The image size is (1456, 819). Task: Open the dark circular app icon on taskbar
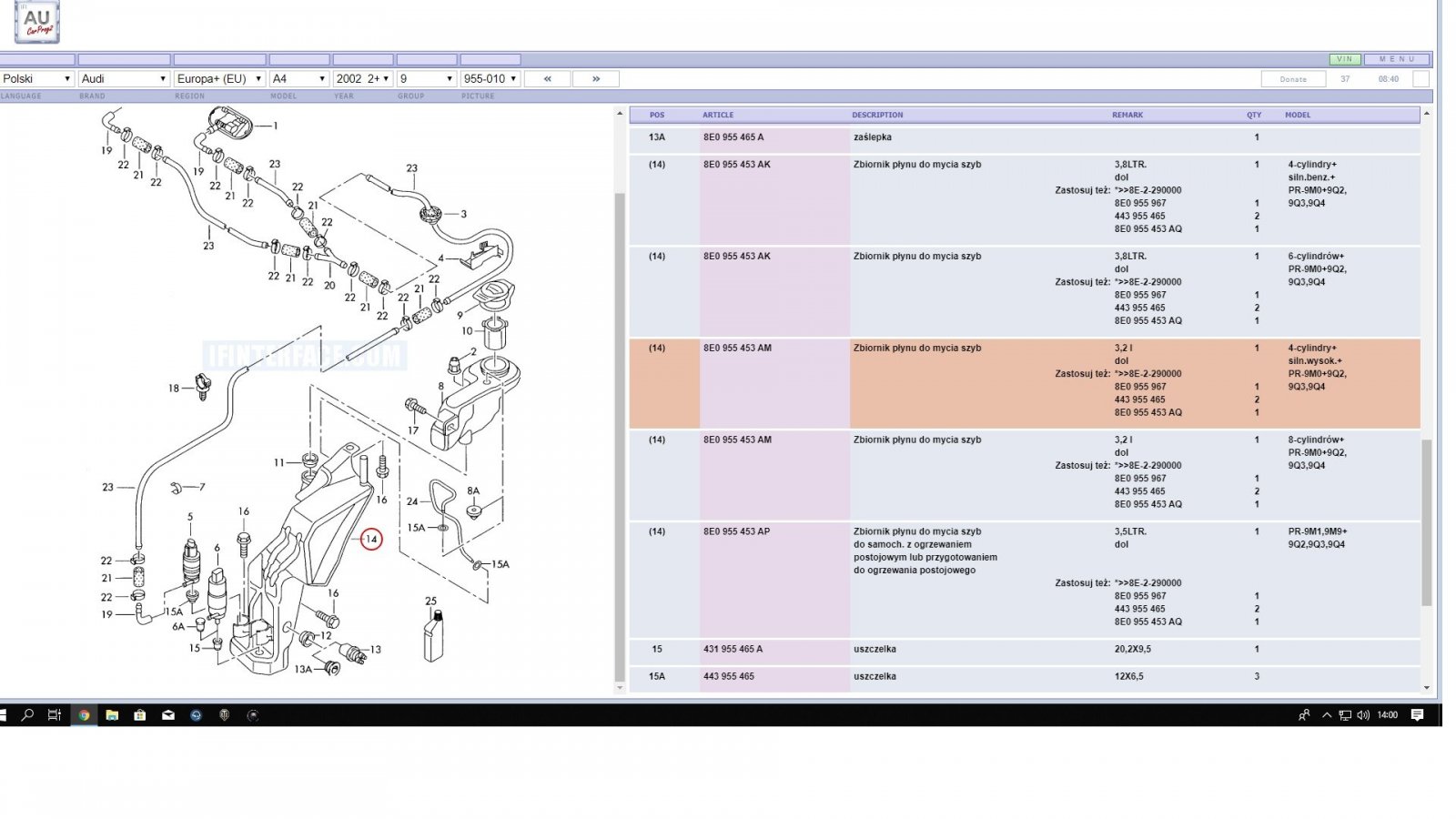click(x=253, y=715)
